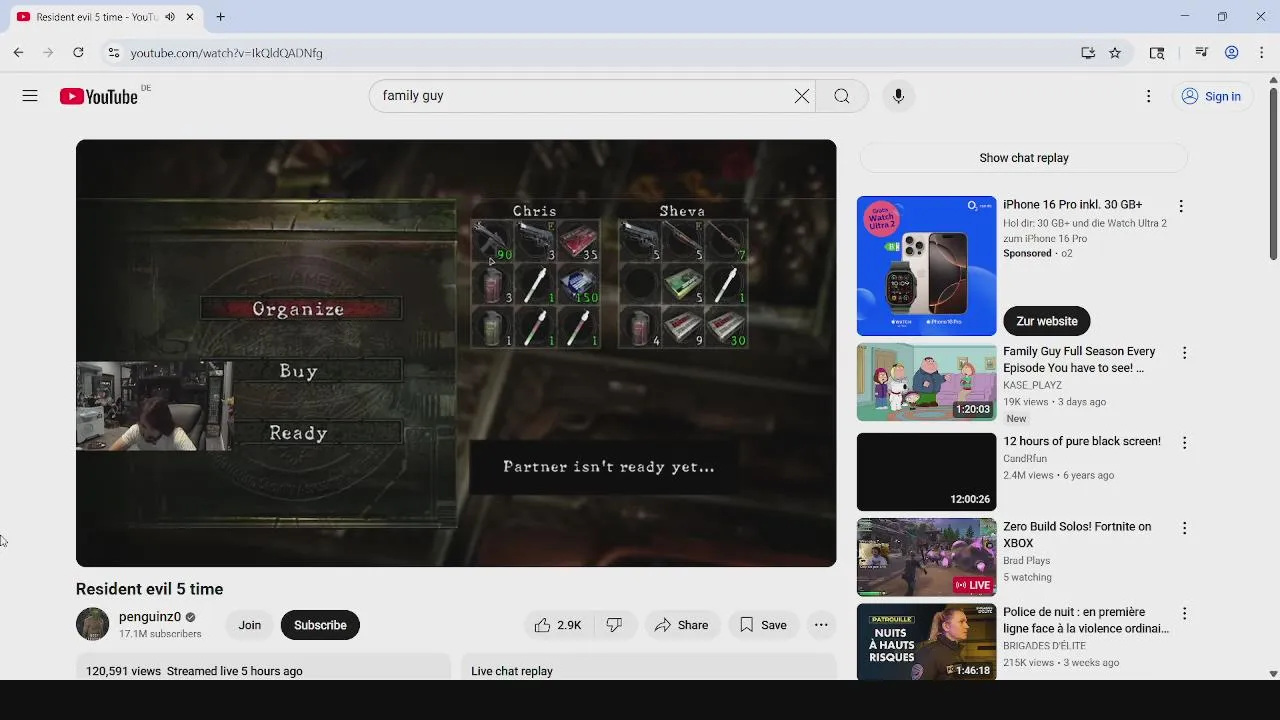1280x720 pixels.
Task: Click Live chat replay text
Action: 512,671
